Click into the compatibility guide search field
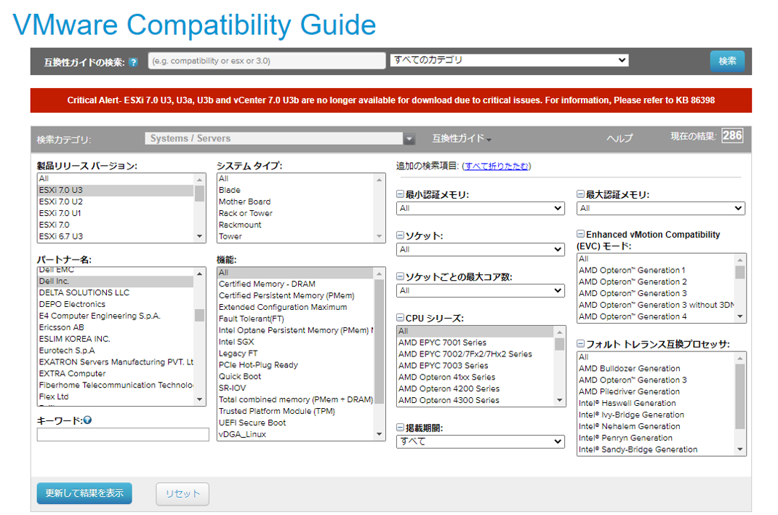This screenshot has height=515, width=778. [x=266, y=61]
